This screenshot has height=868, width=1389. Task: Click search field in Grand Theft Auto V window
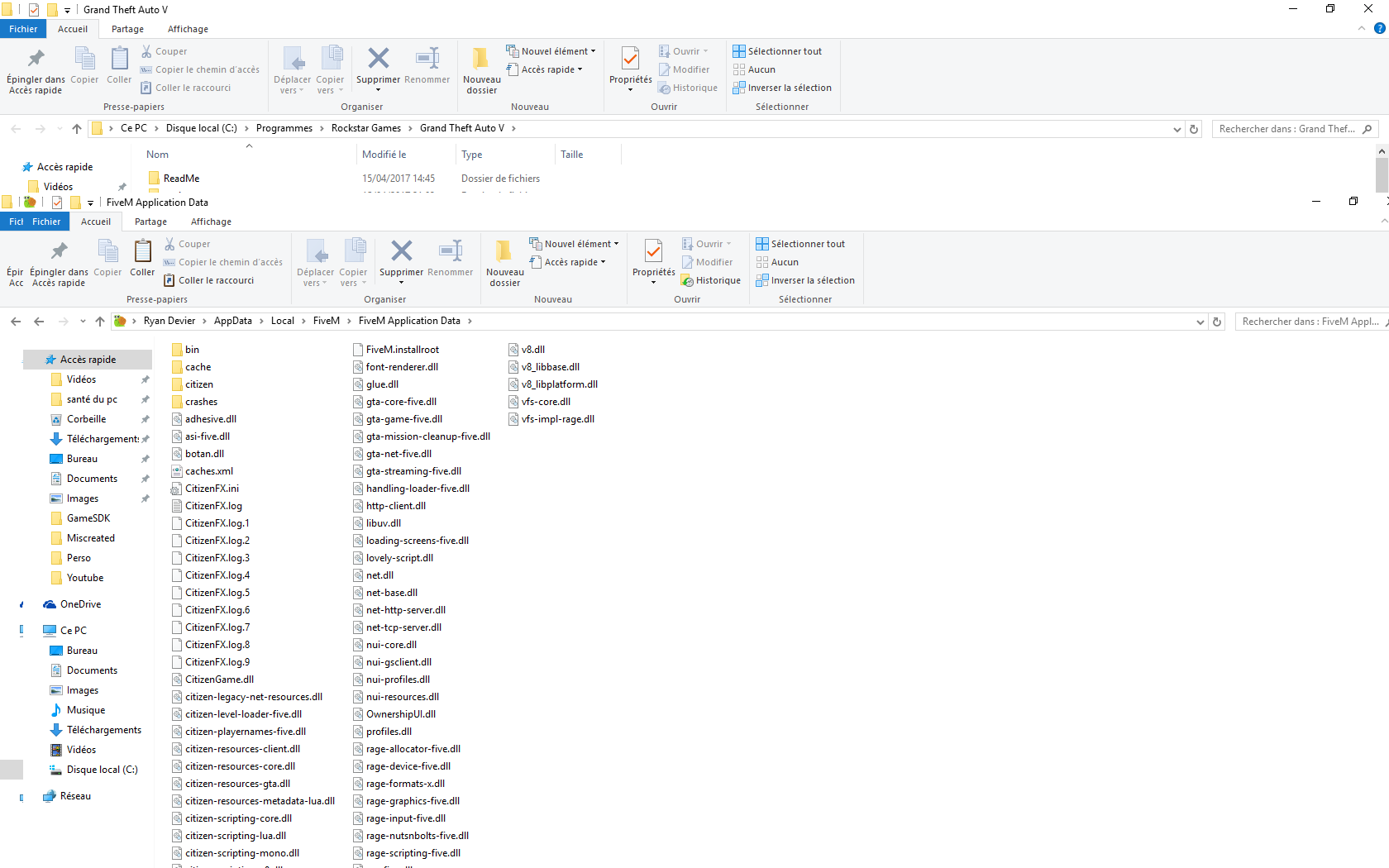(x=1296, y=129)
